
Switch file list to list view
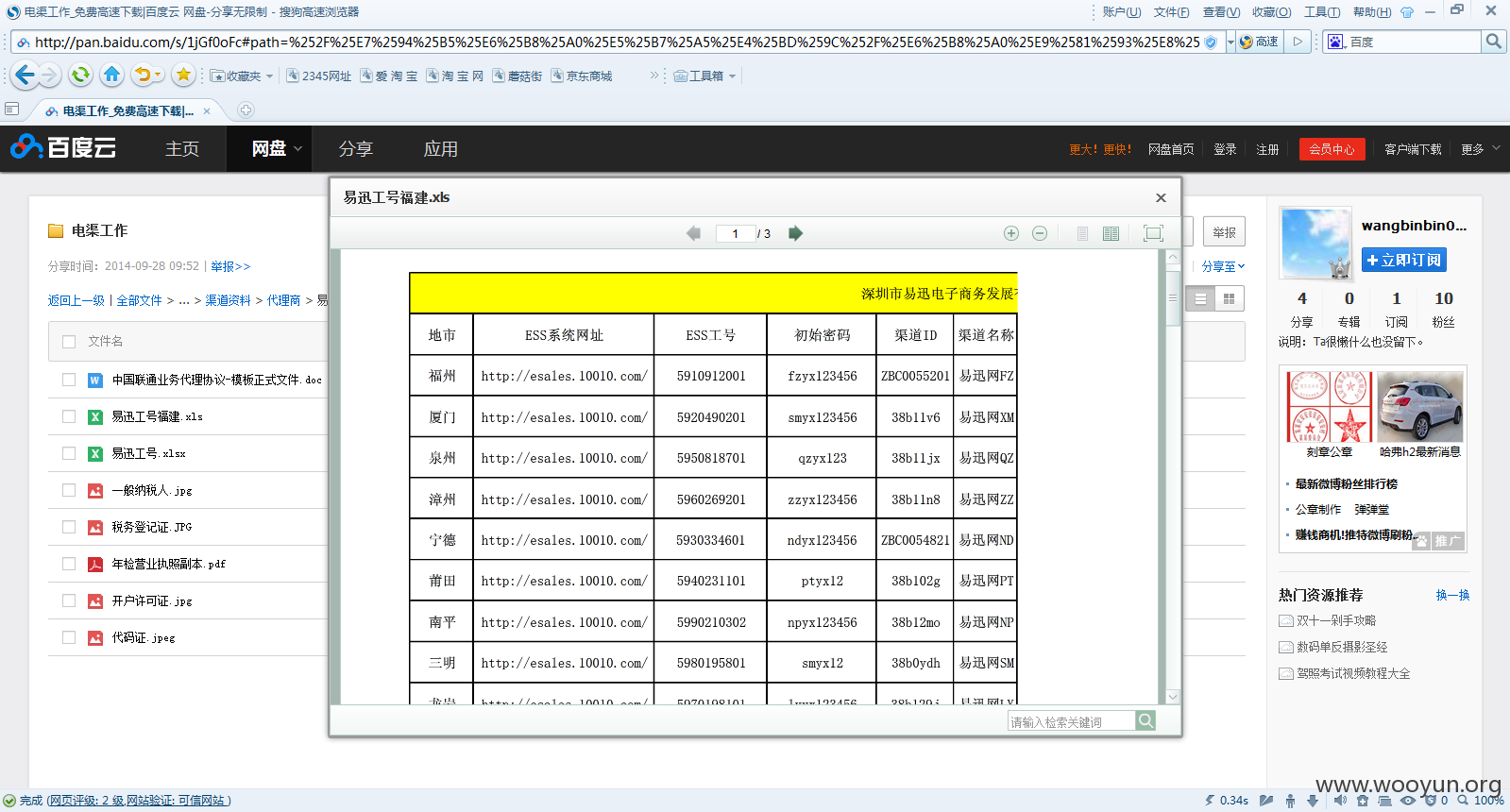click(x=1200, y=298)
